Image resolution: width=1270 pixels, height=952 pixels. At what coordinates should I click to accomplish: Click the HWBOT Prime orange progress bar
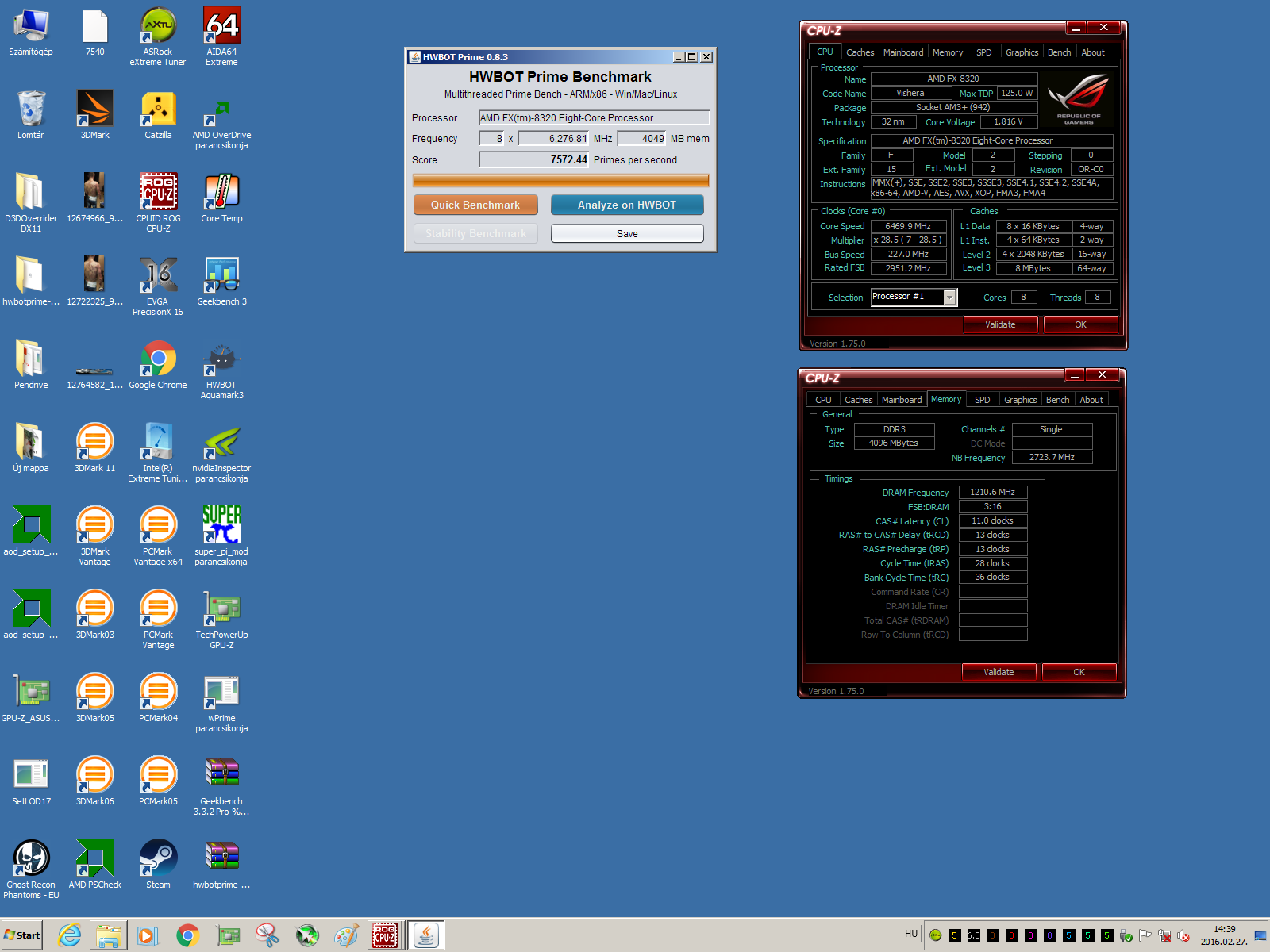point(560,180)
